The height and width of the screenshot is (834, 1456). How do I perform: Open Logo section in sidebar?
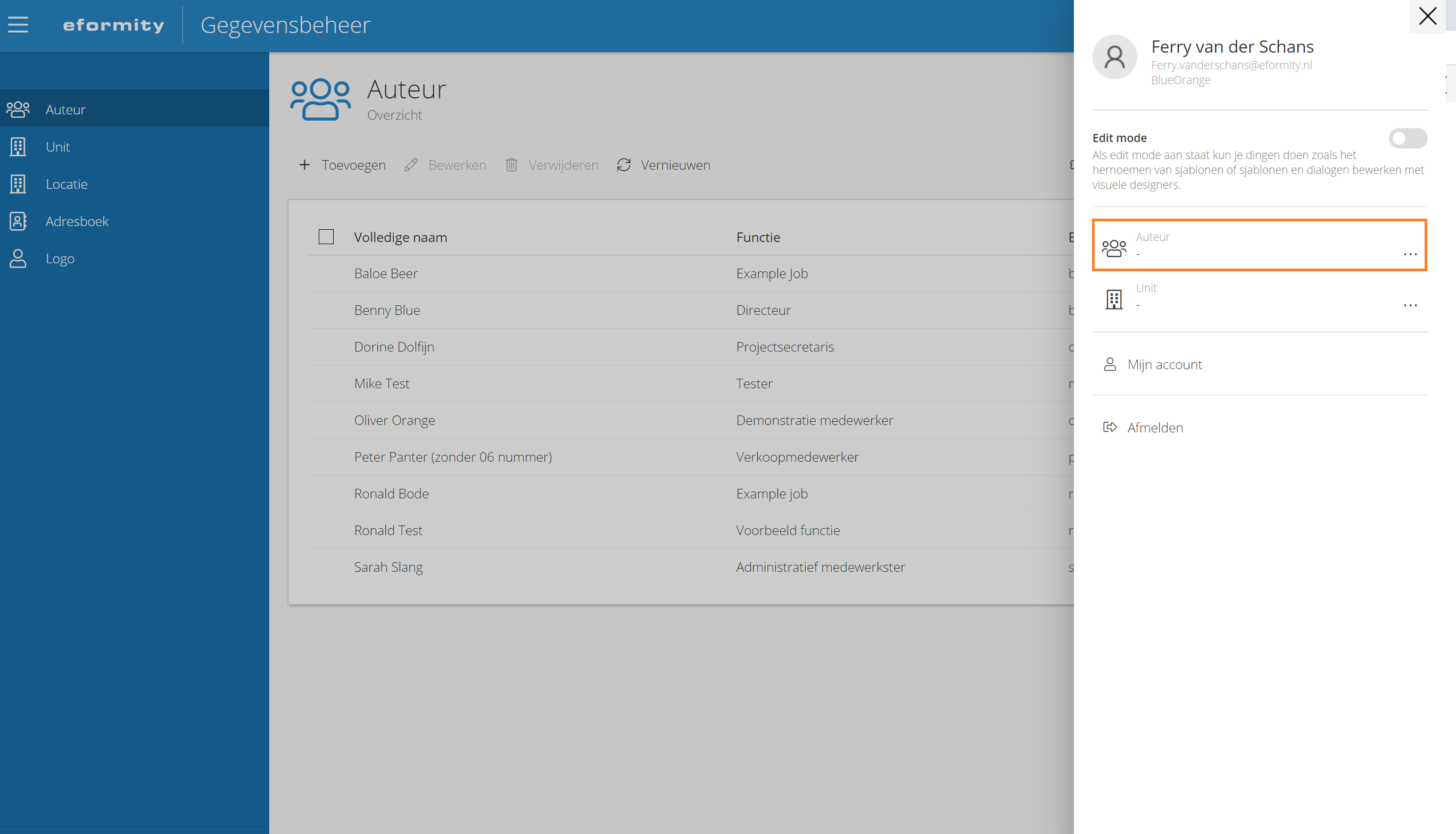click(60, 258)
